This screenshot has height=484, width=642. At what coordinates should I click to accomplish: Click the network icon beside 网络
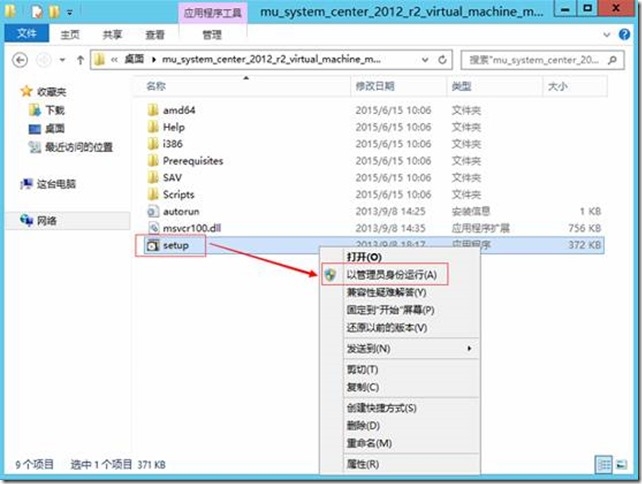(x=27, y=220)
